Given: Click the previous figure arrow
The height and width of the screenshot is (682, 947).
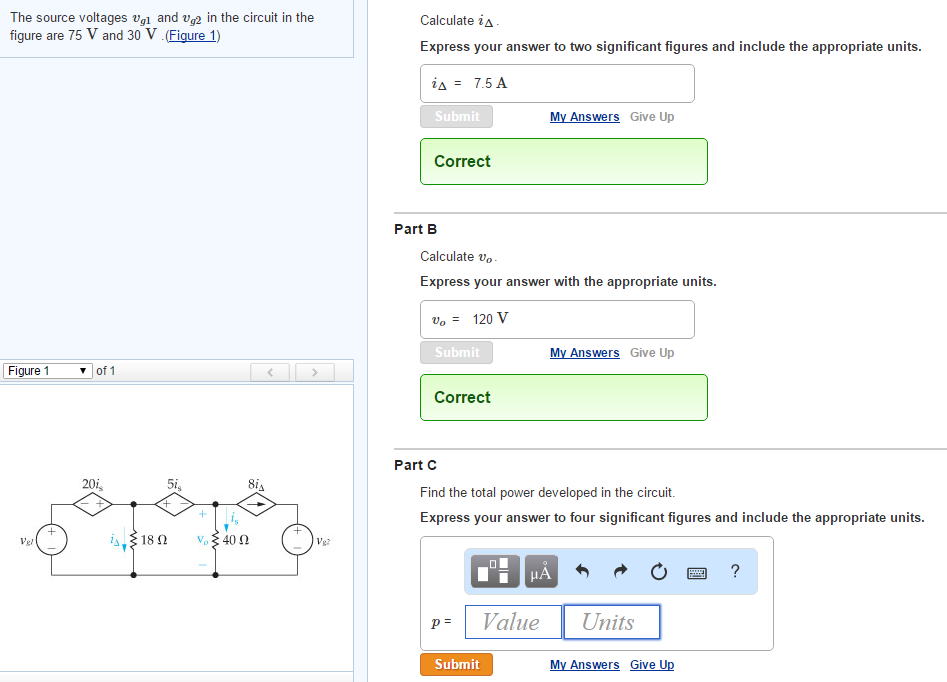Looking at the screenshot, I should tap(269, 371).
